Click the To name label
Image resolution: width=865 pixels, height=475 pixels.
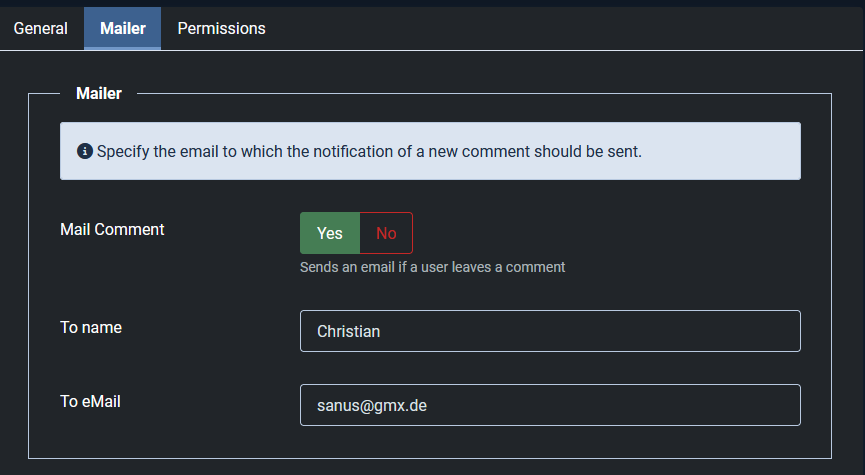pyautogui.click(x=91, y=327)
